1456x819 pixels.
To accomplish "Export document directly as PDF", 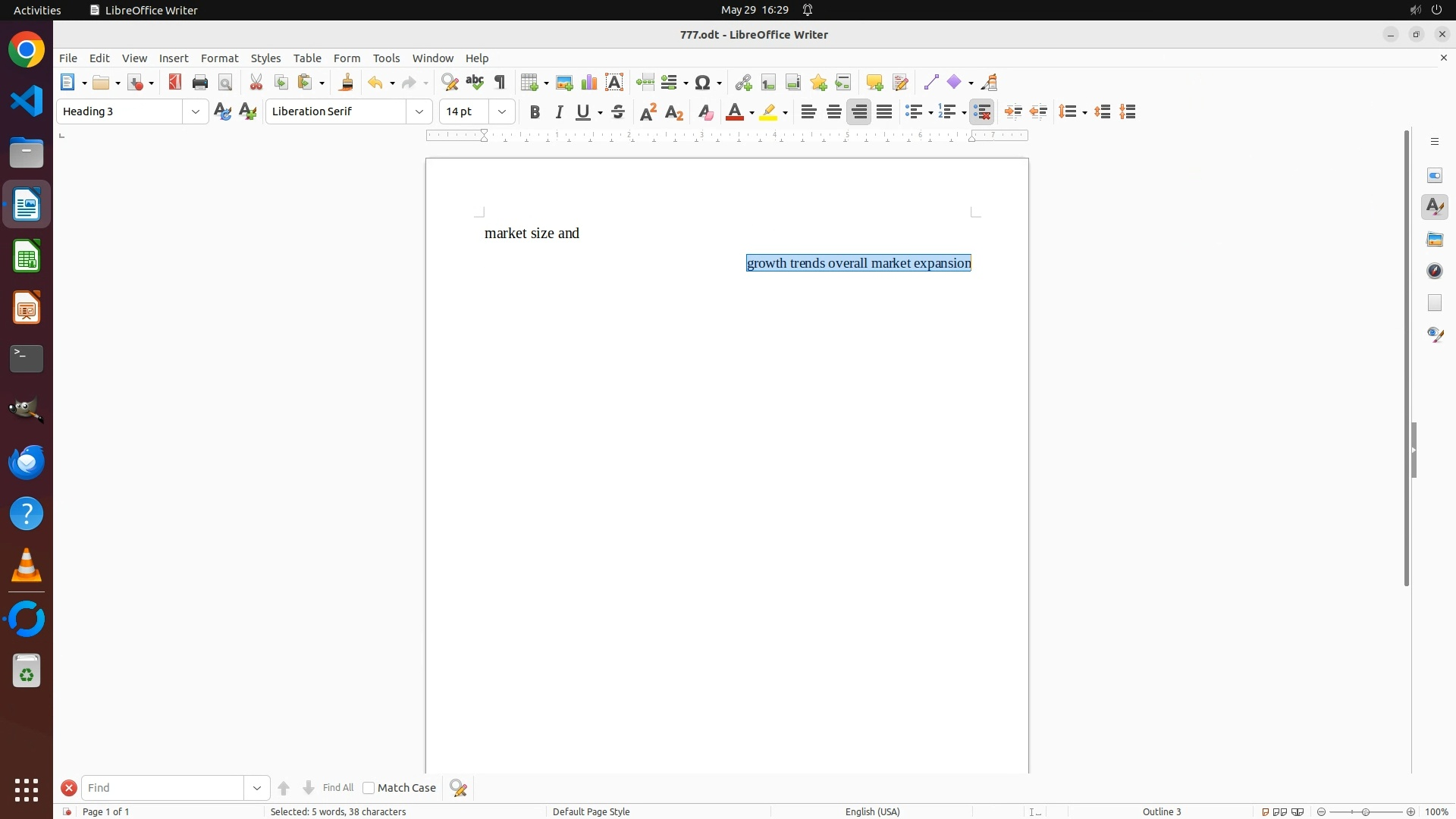I will tap(175, 83).
